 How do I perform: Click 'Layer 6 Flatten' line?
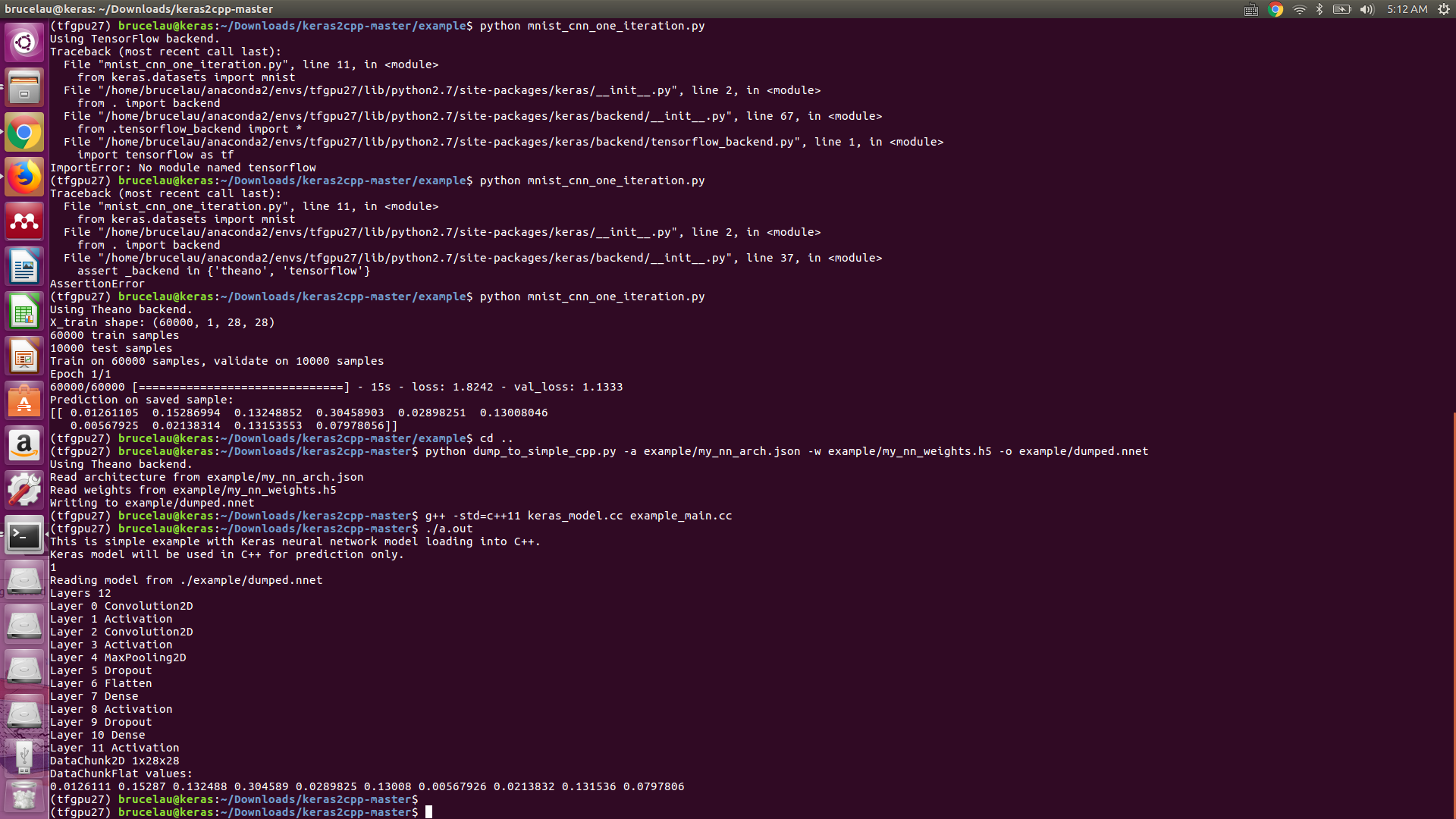point(101,683)
